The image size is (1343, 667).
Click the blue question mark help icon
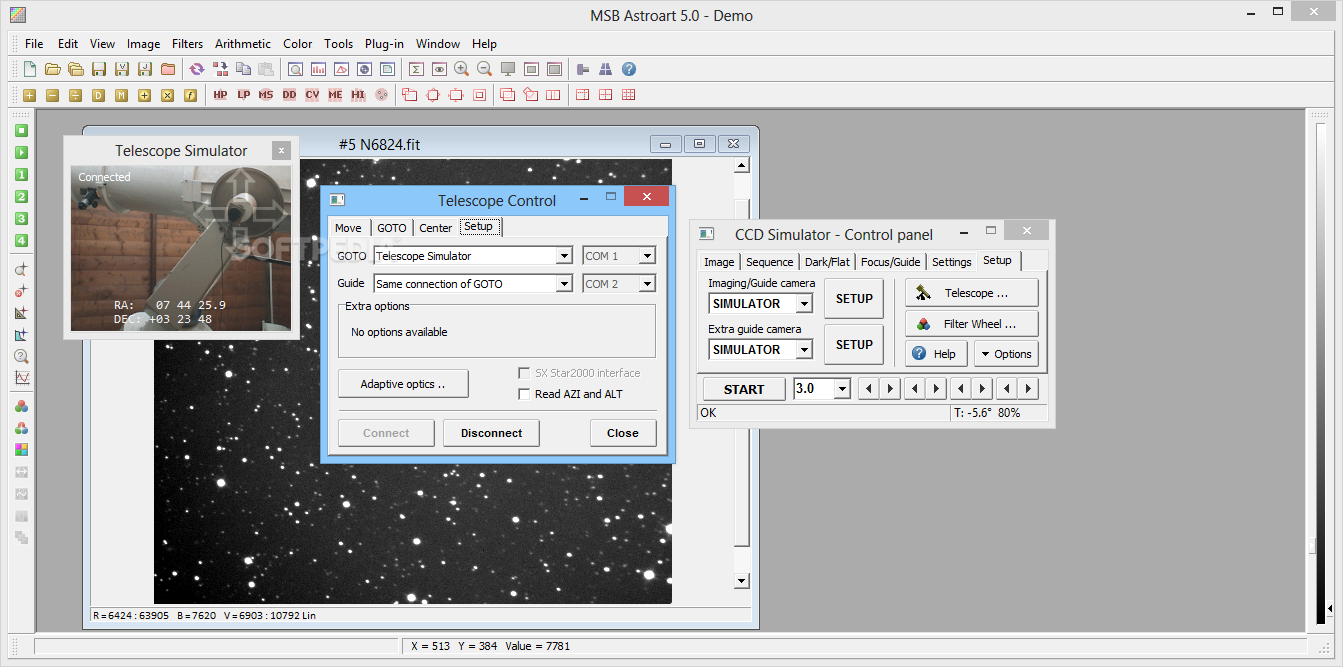click(629, 69)
